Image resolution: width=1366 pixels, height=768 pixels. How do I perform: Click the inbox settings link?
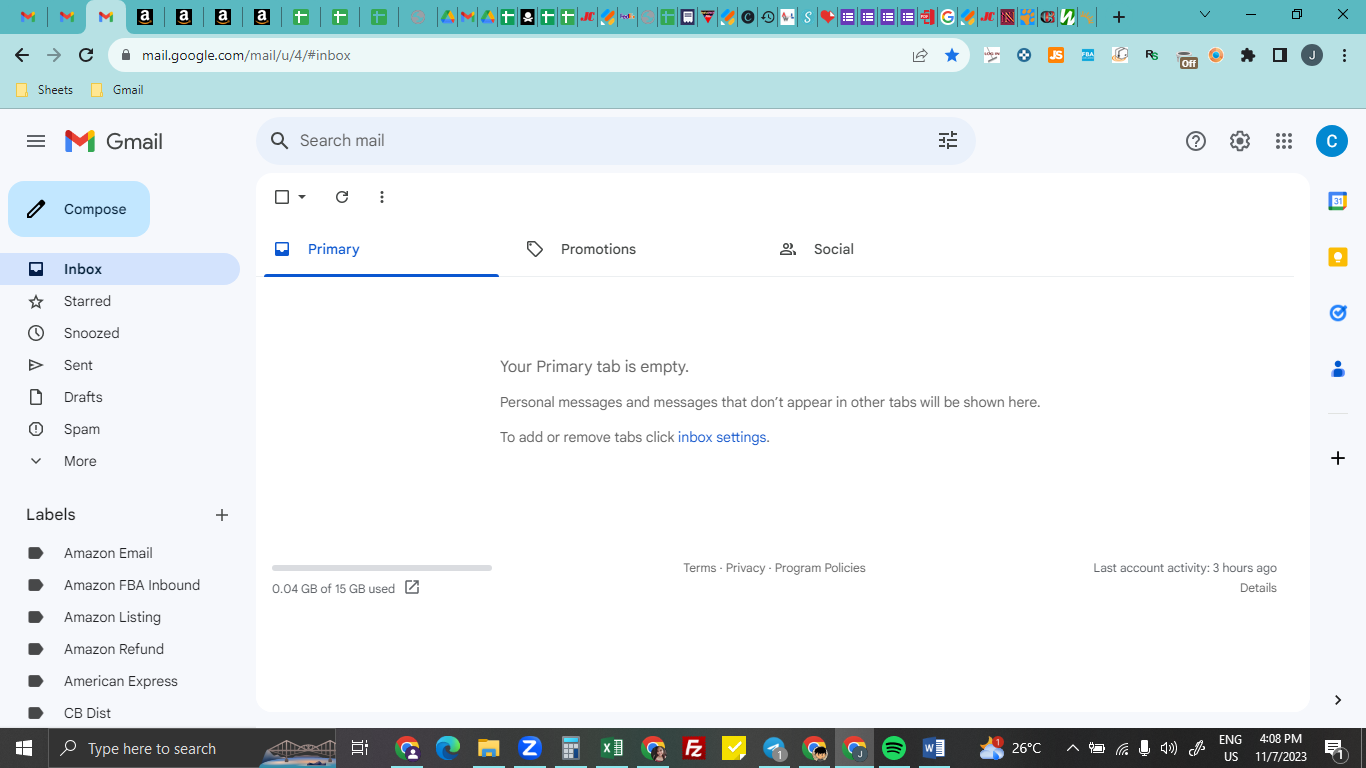722,437
